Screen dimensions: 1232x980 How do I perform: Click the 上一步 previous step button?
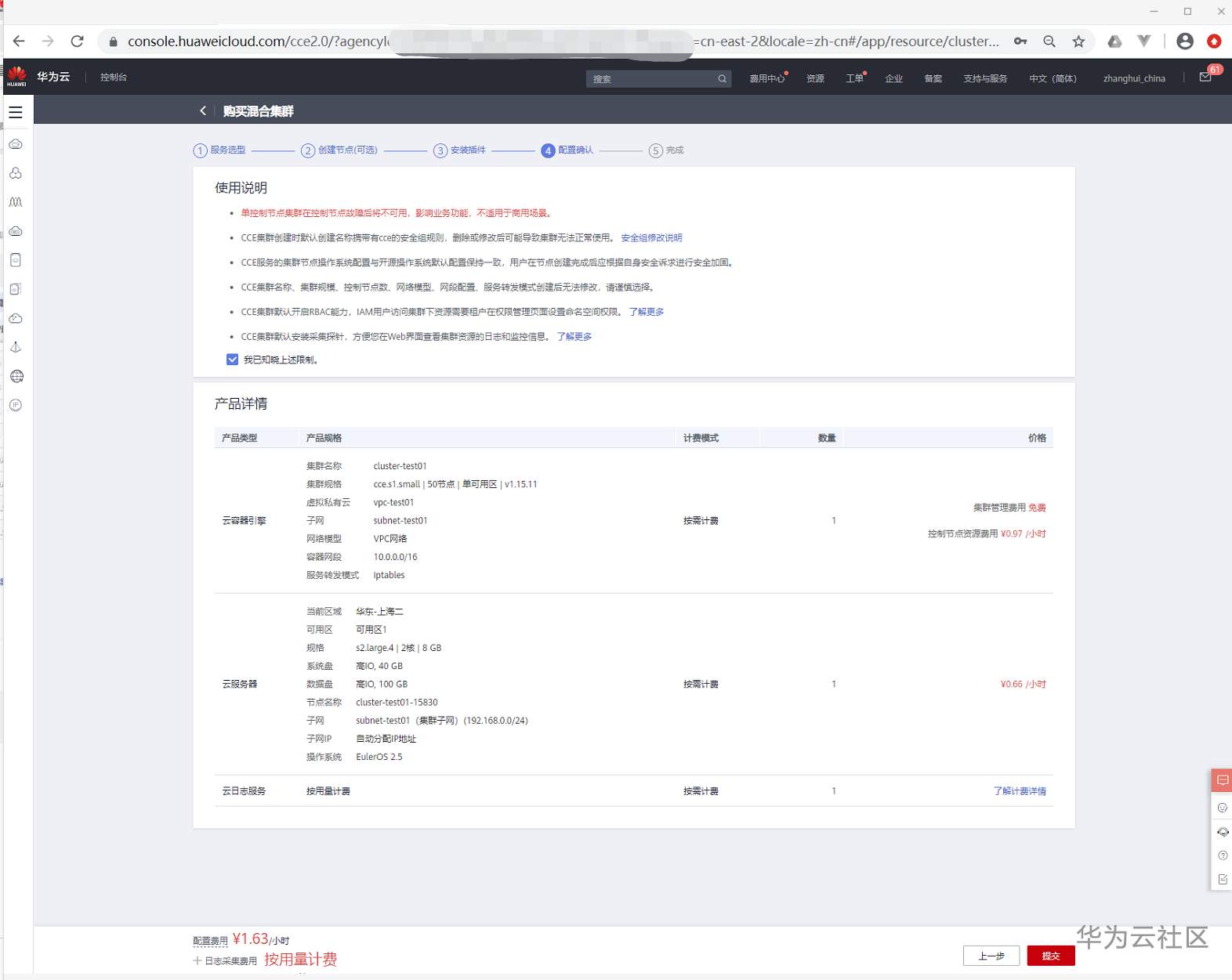991,956
